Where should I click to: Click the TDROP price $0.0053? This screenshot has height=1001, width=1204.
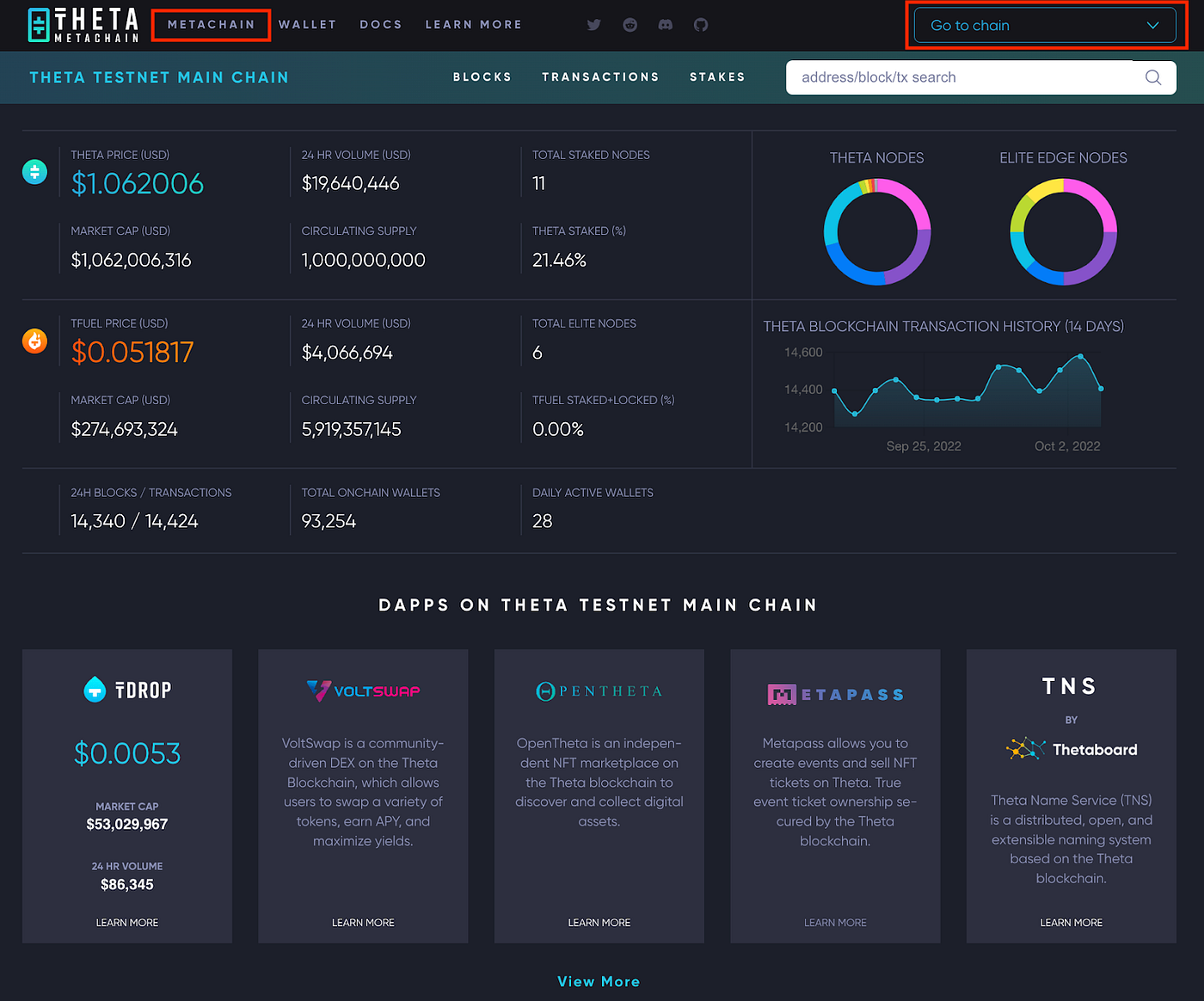point(127,753)
